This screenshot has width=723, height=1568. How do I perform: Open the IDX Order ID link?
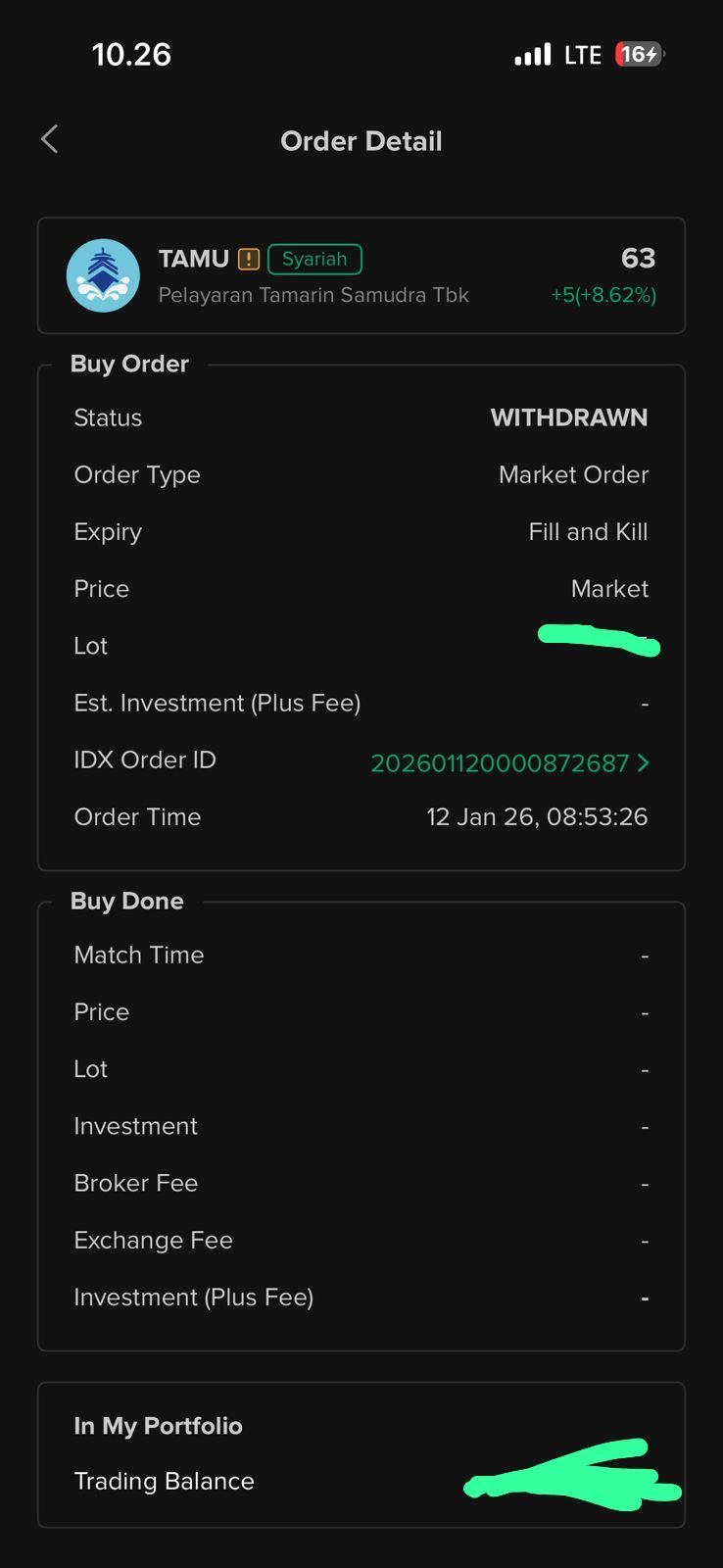point(500,763)
